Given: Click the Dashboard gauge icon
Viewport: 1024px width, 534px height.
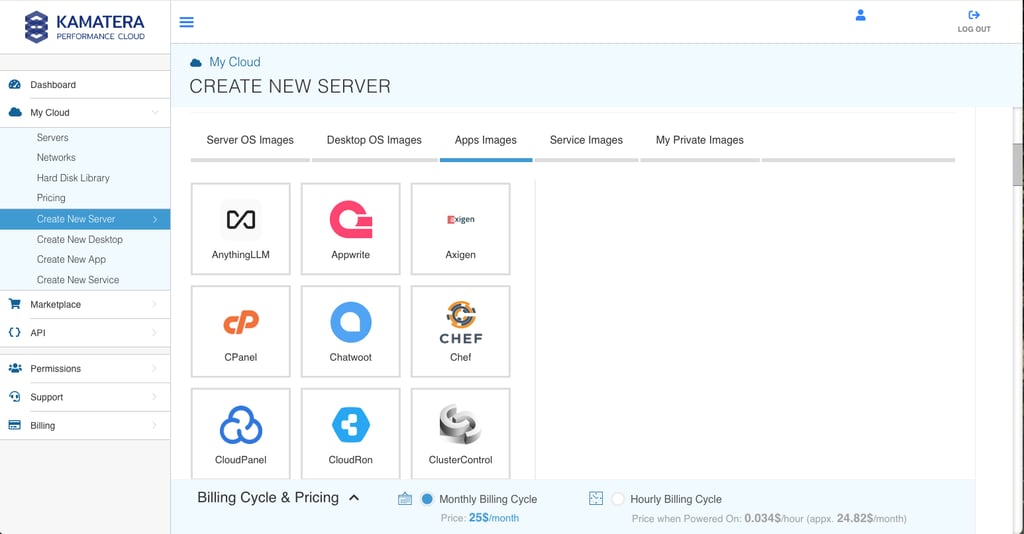Looking at the screenshot, I should (x=14, y=84).
